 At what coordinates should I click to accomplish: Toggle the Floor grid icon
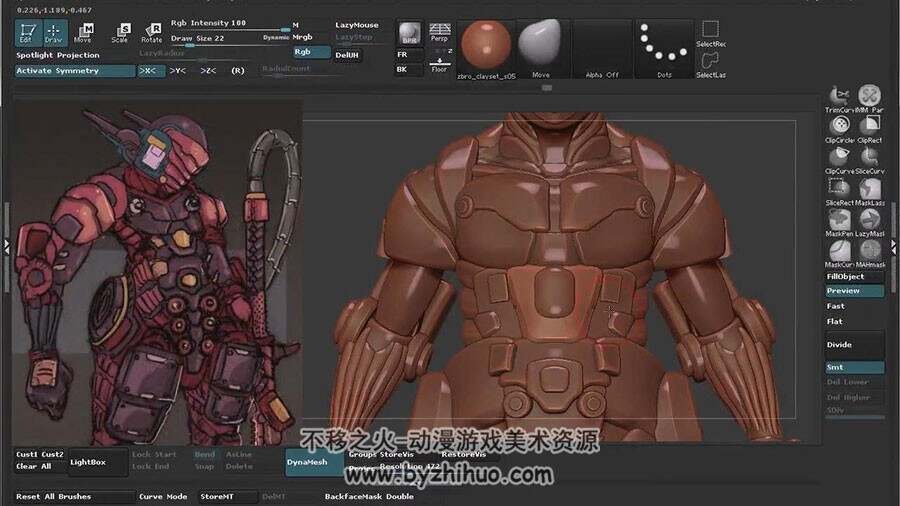(439, 63)
